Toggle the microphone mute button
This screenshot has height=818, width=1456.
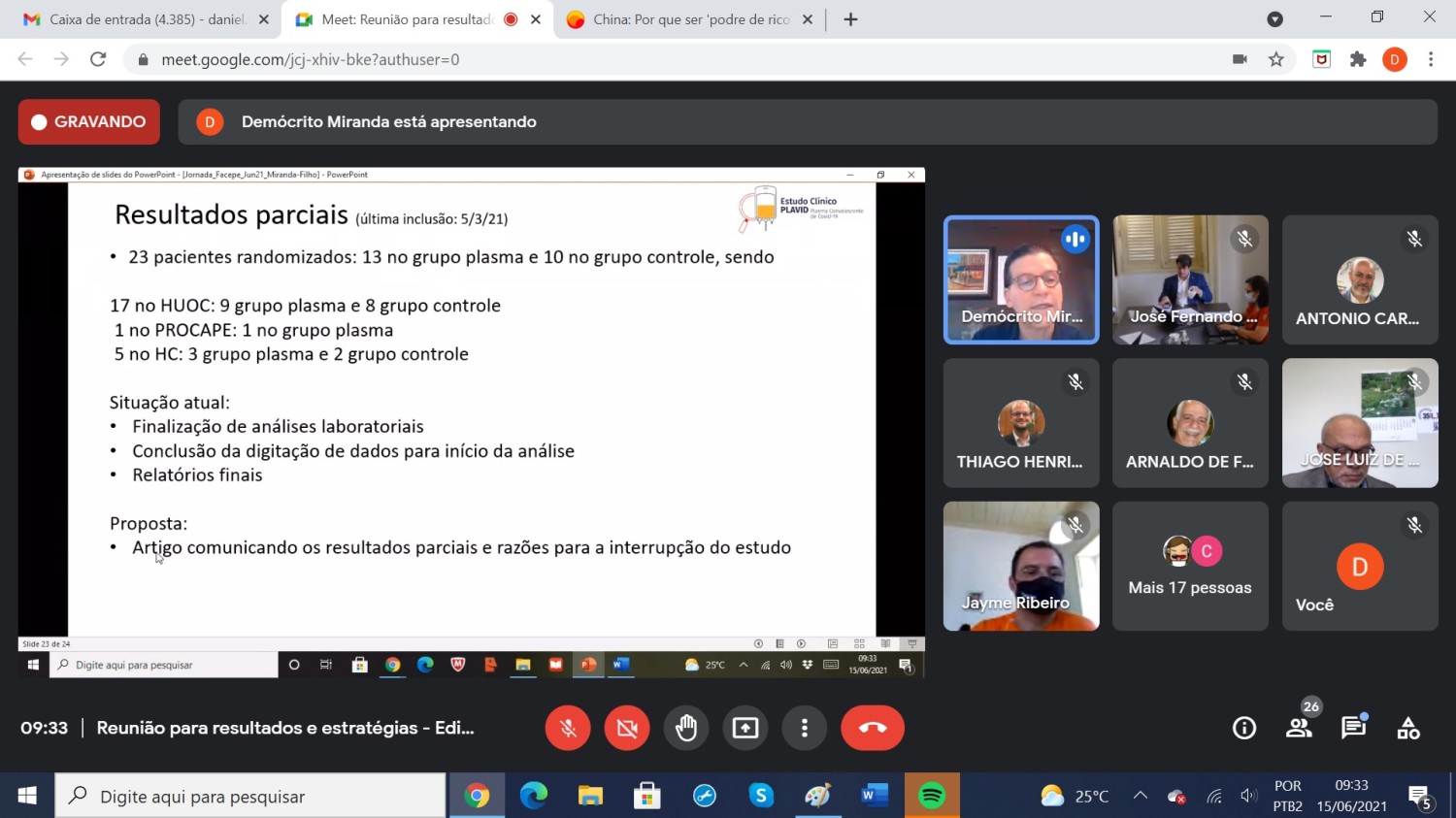[x=568, y=728]
